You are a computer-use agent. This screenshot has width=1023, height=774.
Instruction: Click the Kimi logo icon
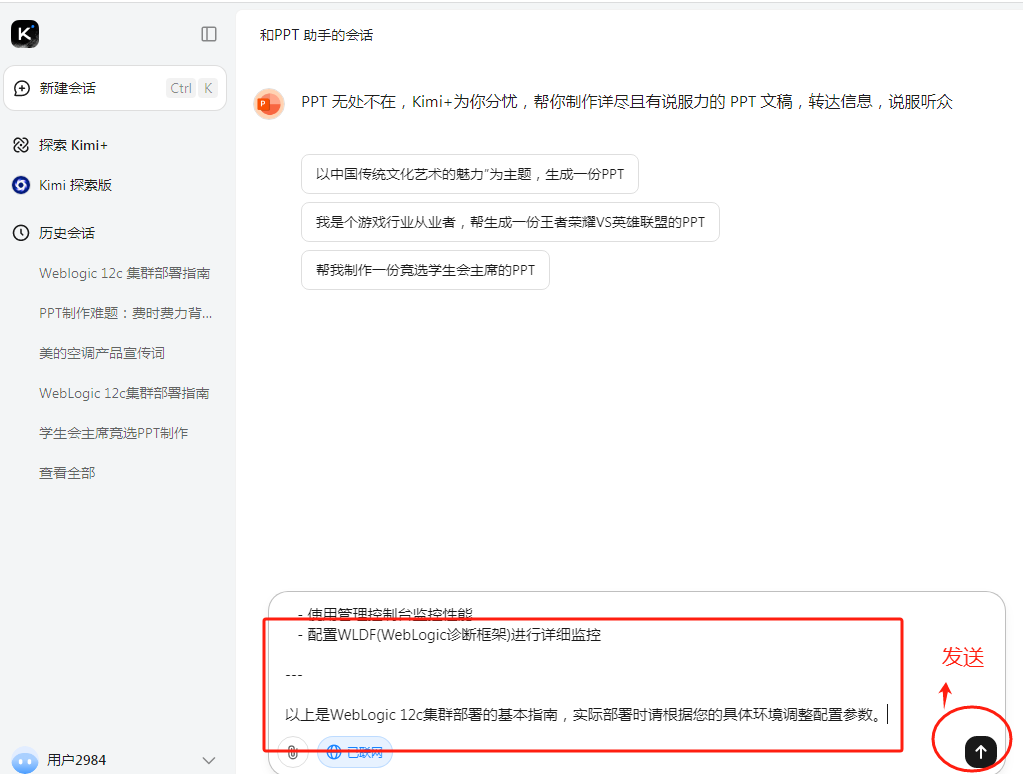[25, 34]
